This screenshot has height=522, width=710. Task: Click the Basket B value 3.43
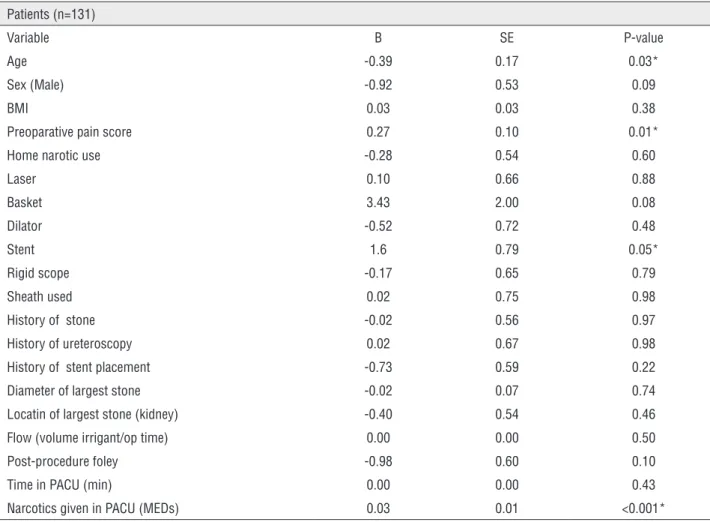tap(378, 202)
